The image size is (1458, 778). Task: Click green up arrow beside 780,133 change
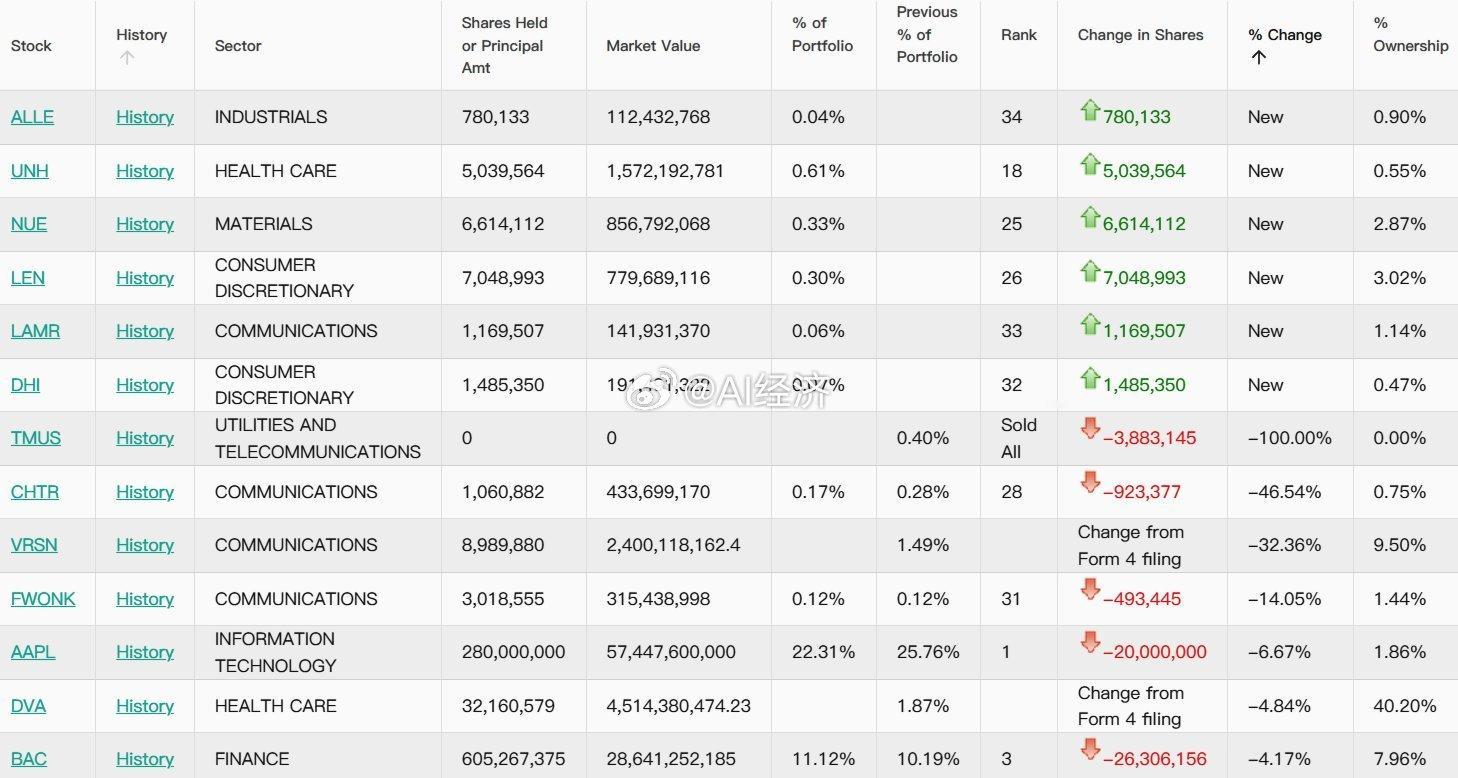click(x=1090, y=111)
